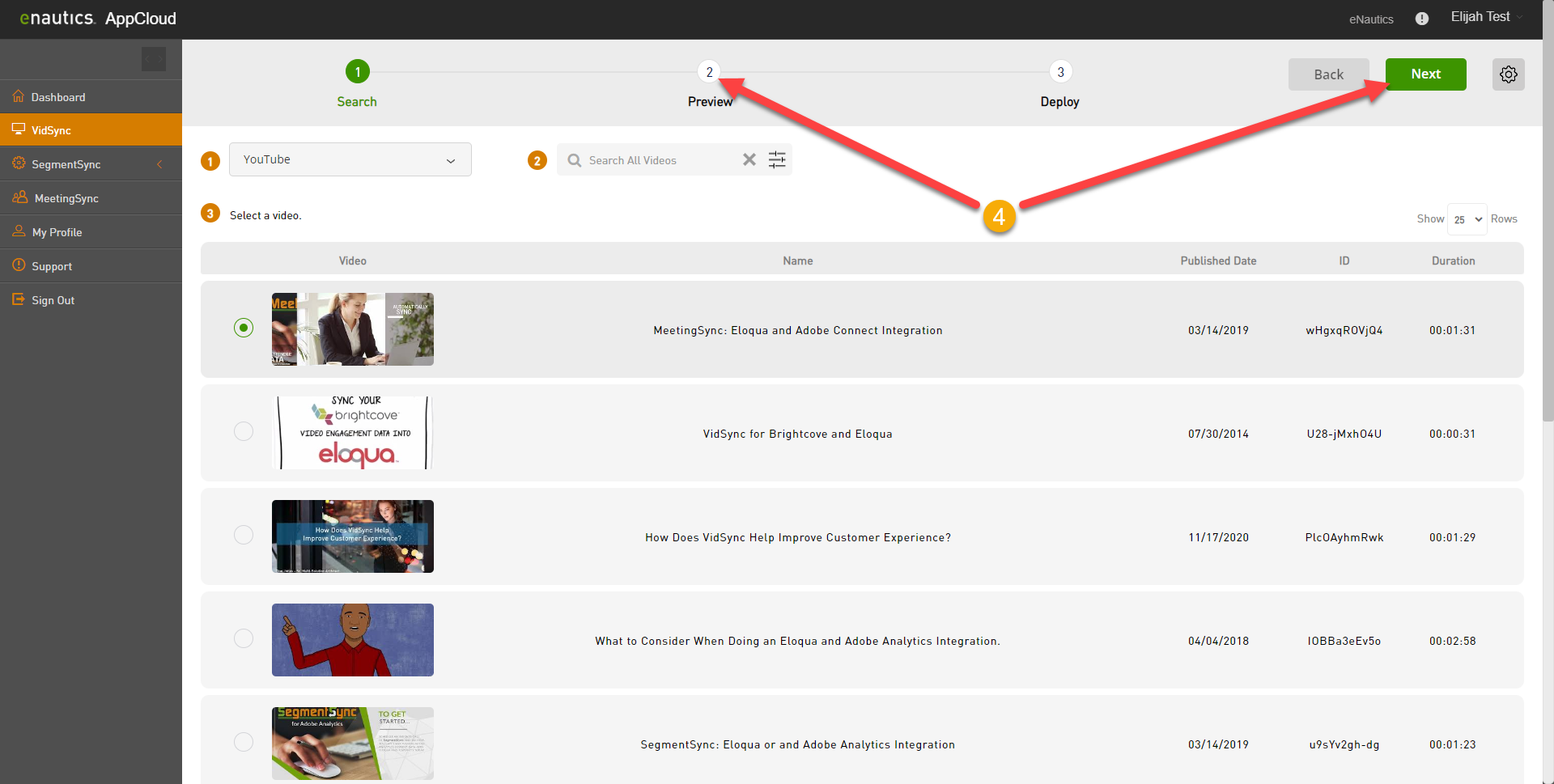Click the eNautics link in header
The width and height of the screenshot is (1554, 784).
(1371, 19)
